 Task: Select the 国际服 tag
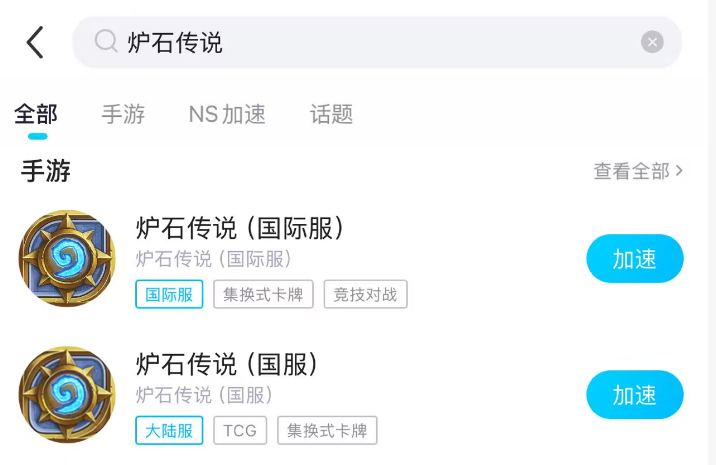pyautogui.click(x=169, y=294)
